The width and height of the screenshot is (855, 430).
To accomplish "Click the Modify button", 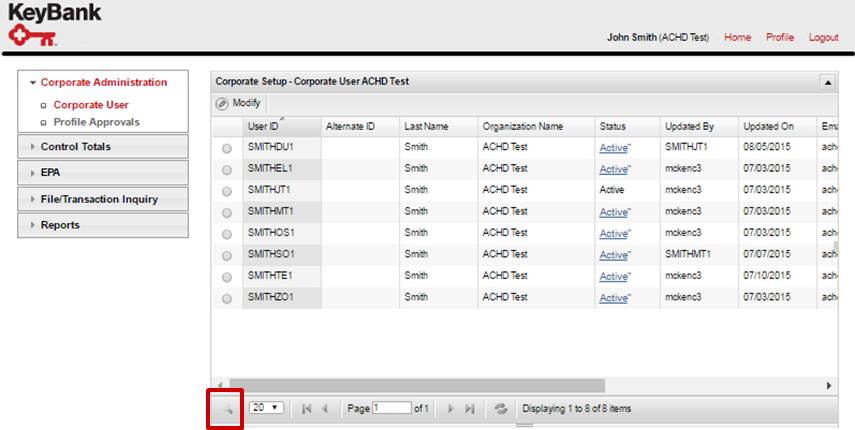I will (239, 104).
